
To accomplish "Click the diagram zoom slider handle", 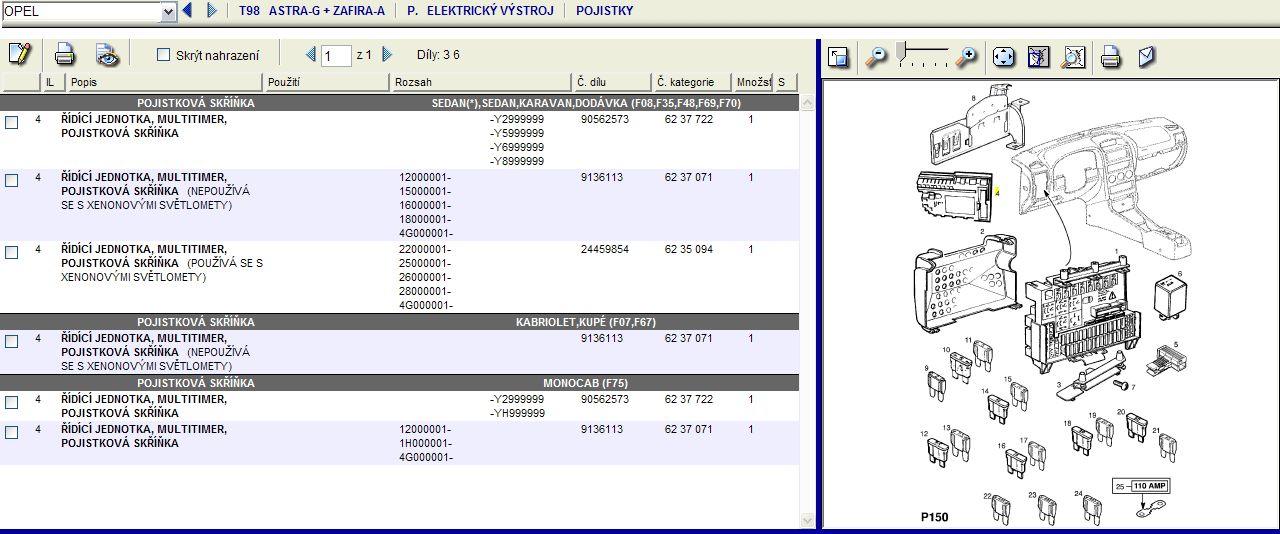I will point(902,49).
